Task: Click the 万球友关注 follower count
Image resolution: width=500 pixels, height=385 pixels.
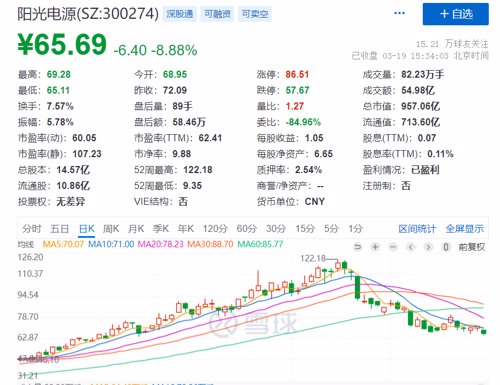Action: [452, 44]
